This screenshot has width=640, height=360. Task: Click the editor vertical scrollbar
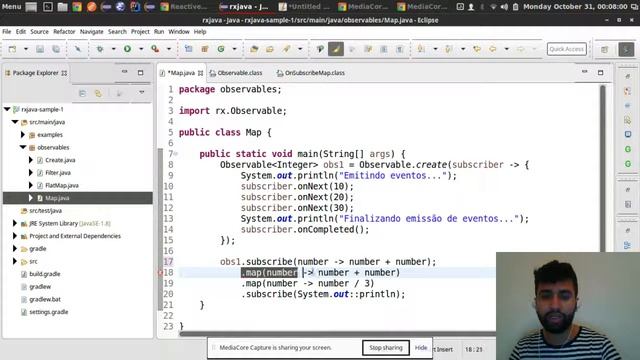click(603, 169)
